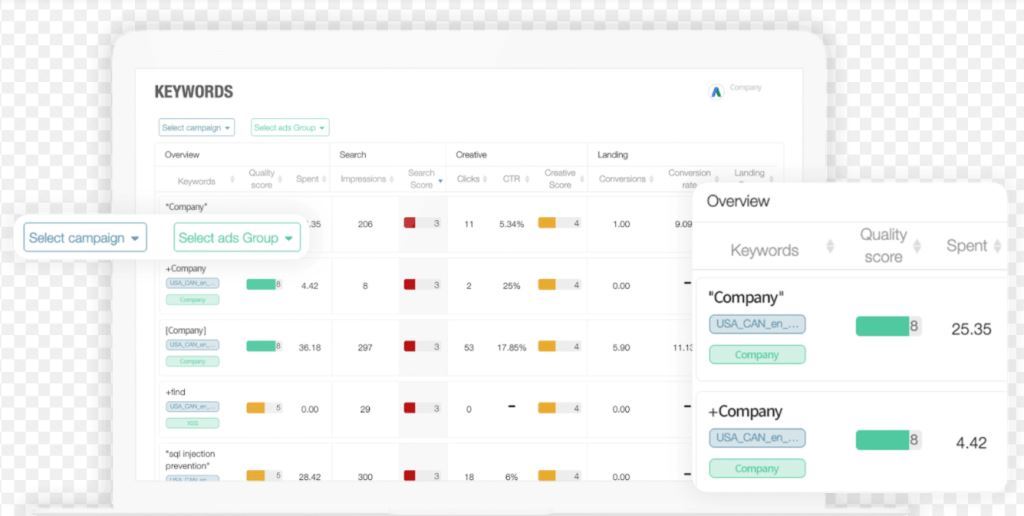Click green Company tag in the [Company] row
1024x516 pixels.
193,361
